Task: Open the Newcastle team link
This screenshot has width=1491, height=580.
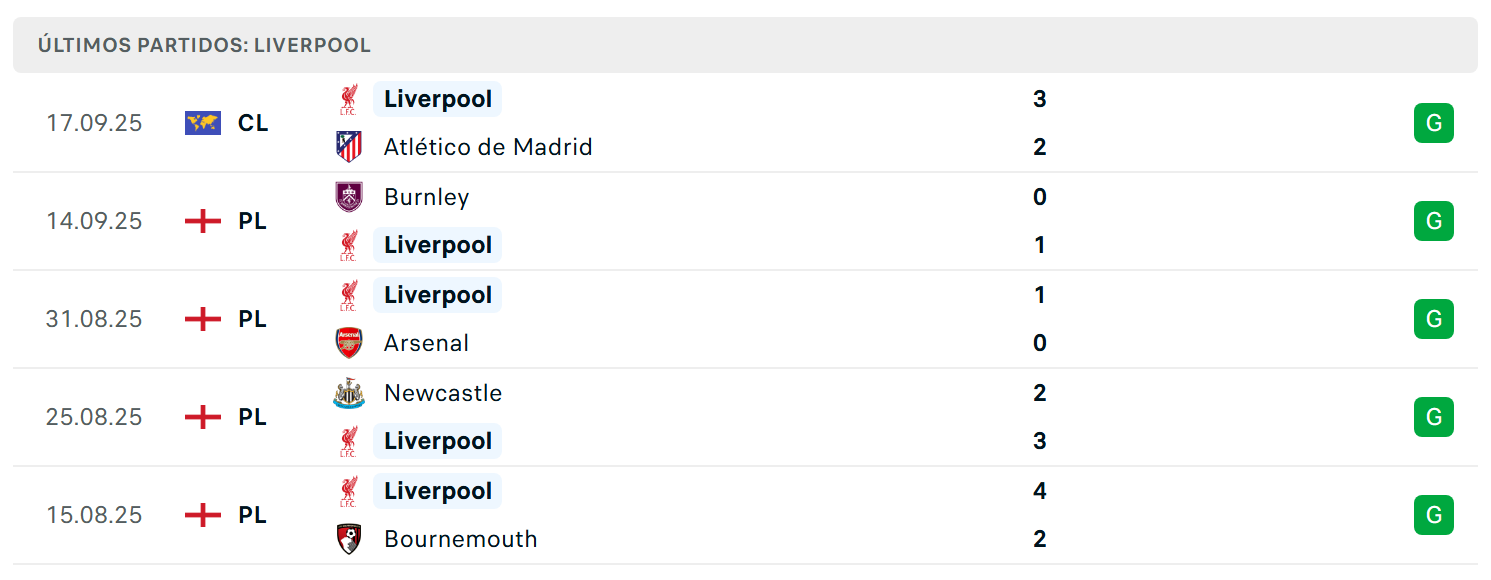Action: pyautogui.click(x=443, y=393)
